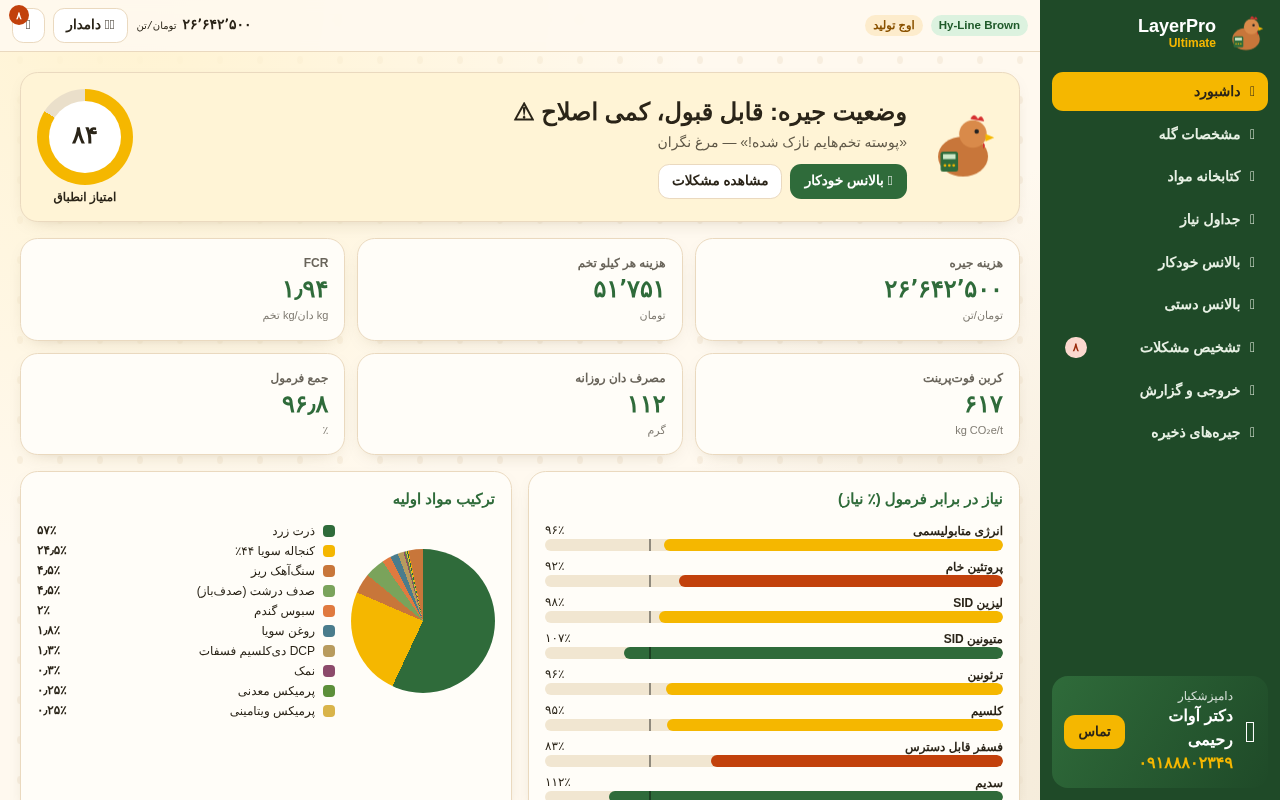The width and height of the screenshot is (1280, 800).
Task: Click icon beside خروجی و گزارش
Action: [1252, 390]
